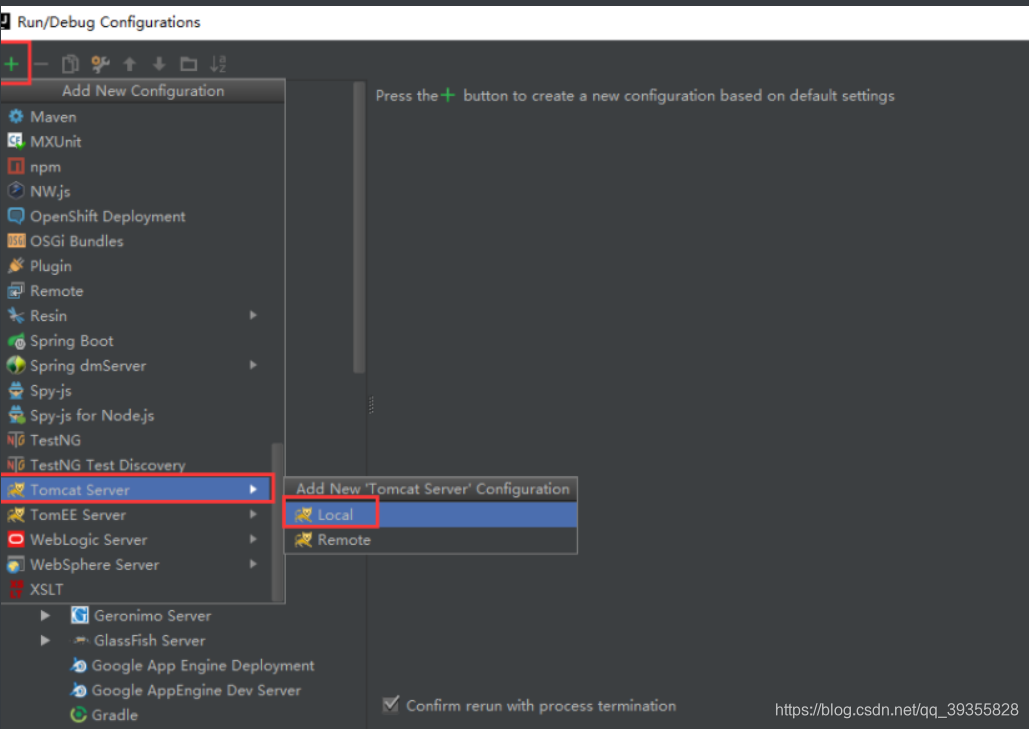Viewport: 1029px width, 729px height.
Task: Click the green plus Add New Configuration button
Action: pos(12,64)
